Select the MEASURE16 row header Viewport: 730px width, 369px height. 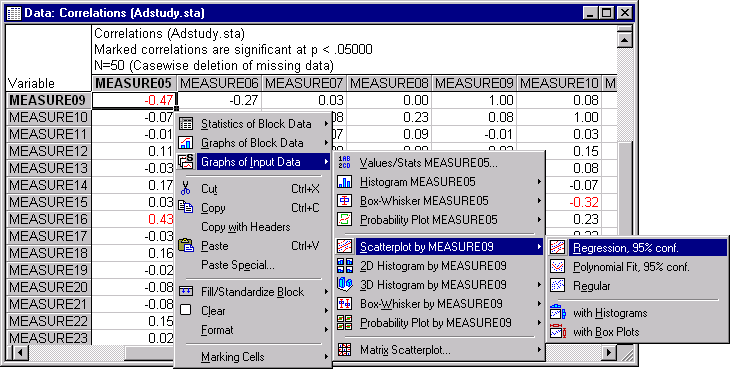(x=48, y=219)
